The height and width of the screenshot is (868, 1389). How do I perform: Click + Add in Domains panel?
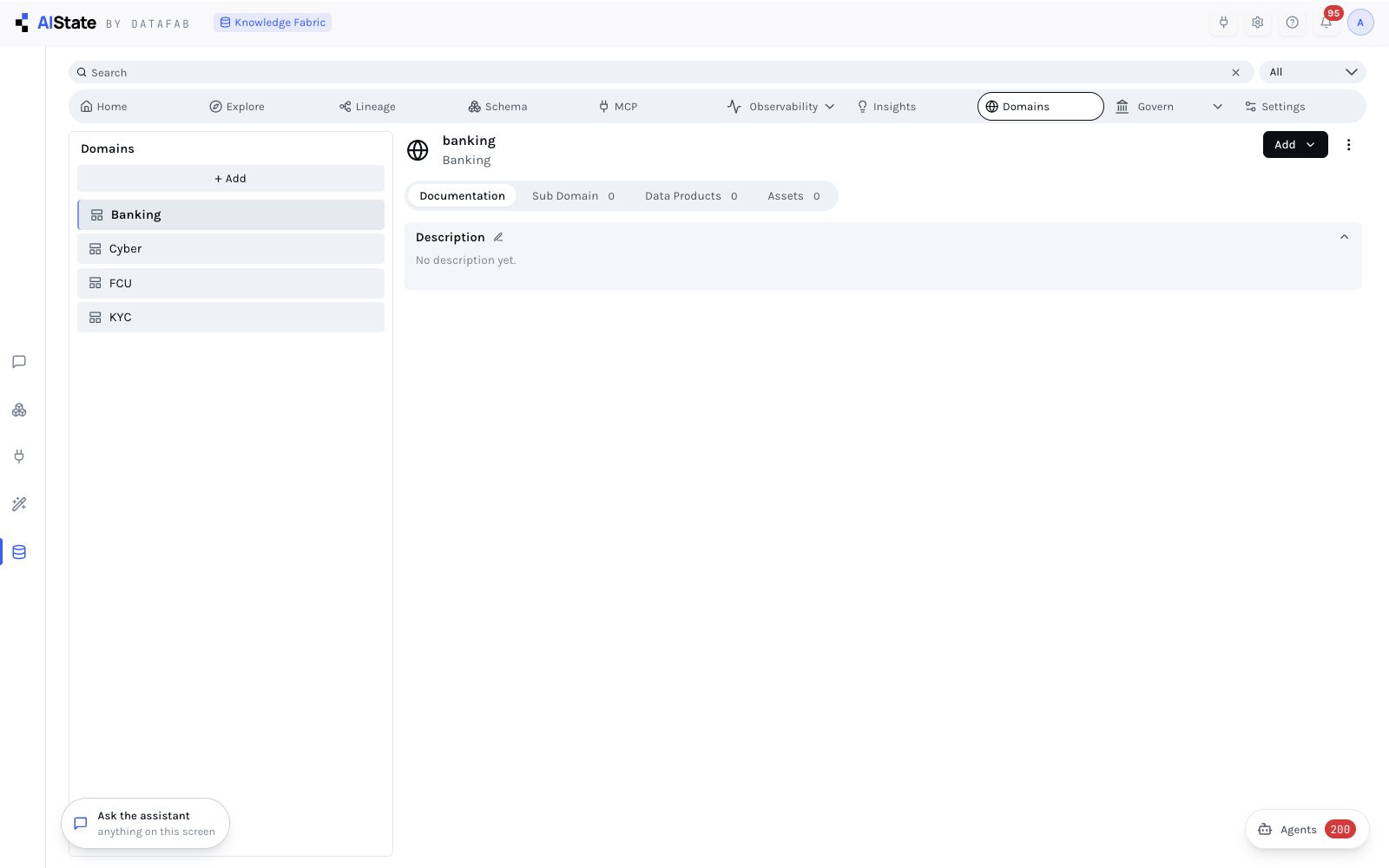(x=231, y=179)
